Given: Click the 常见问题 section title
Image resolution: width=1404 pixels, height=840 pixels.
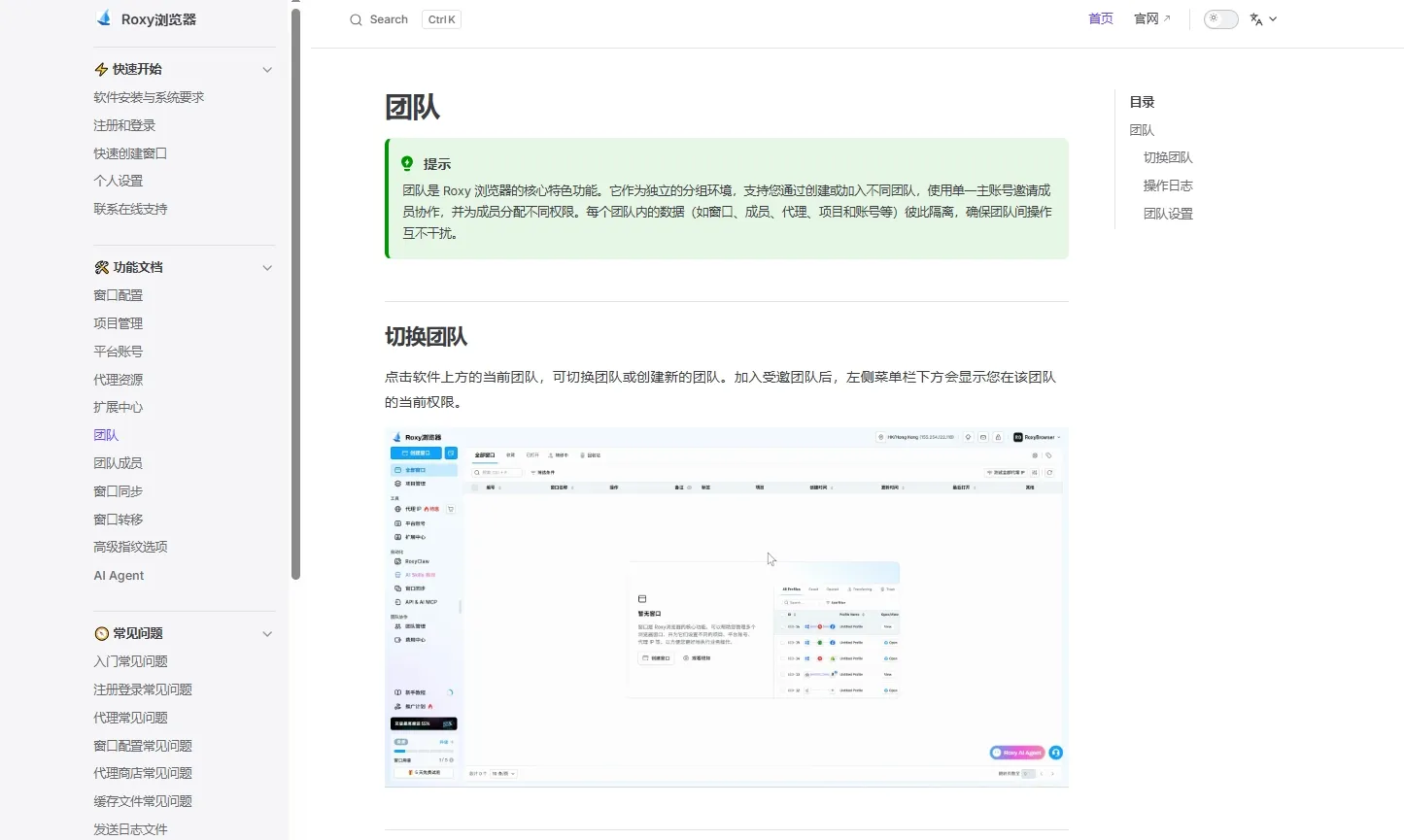Looking at the screenshot, I should [138, 633].
